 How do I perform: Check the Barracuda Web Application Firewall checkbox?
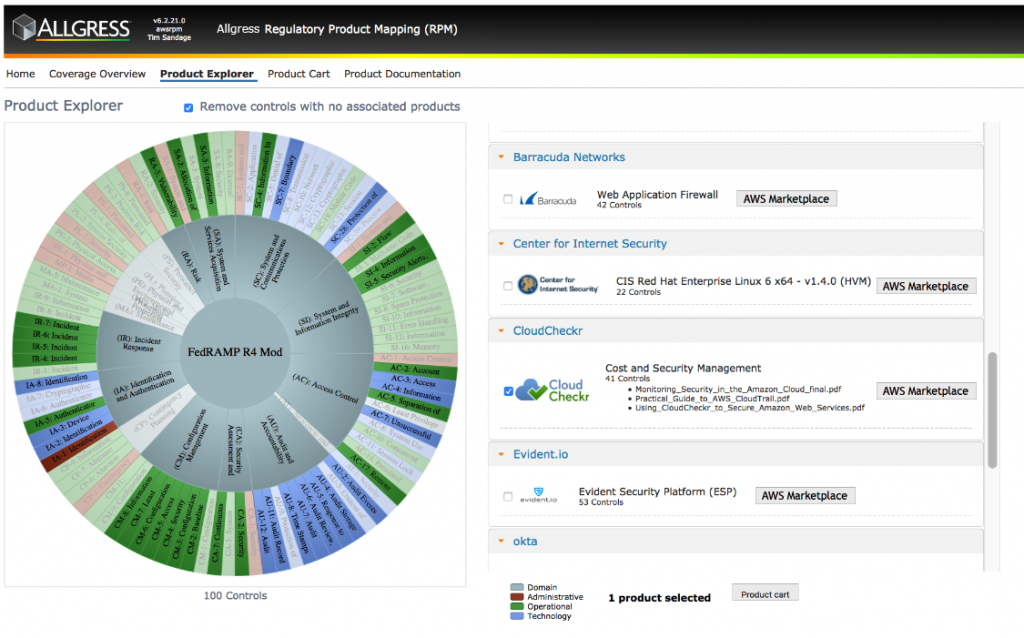pos(507,199)
